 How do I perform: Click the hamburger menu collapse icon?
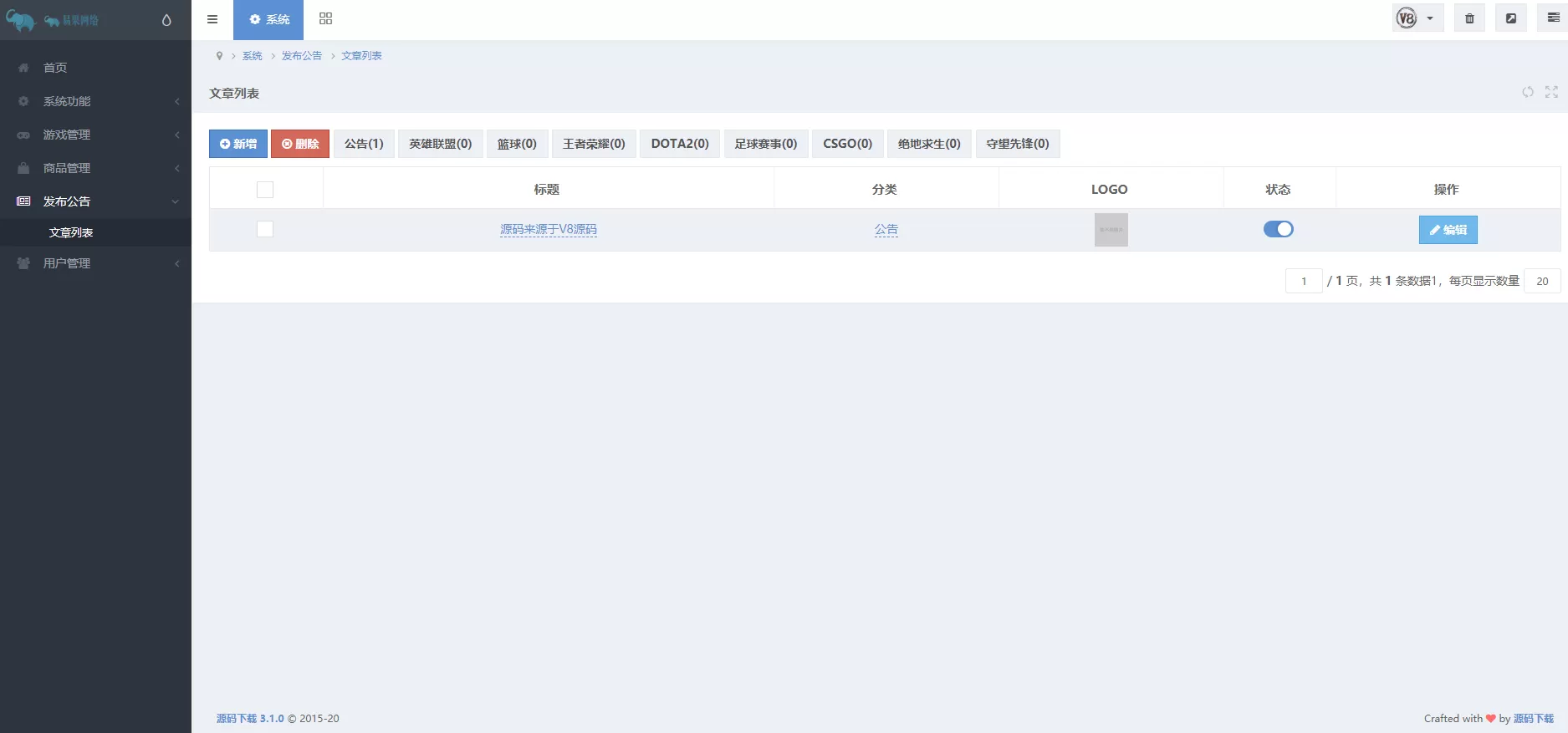212,19
